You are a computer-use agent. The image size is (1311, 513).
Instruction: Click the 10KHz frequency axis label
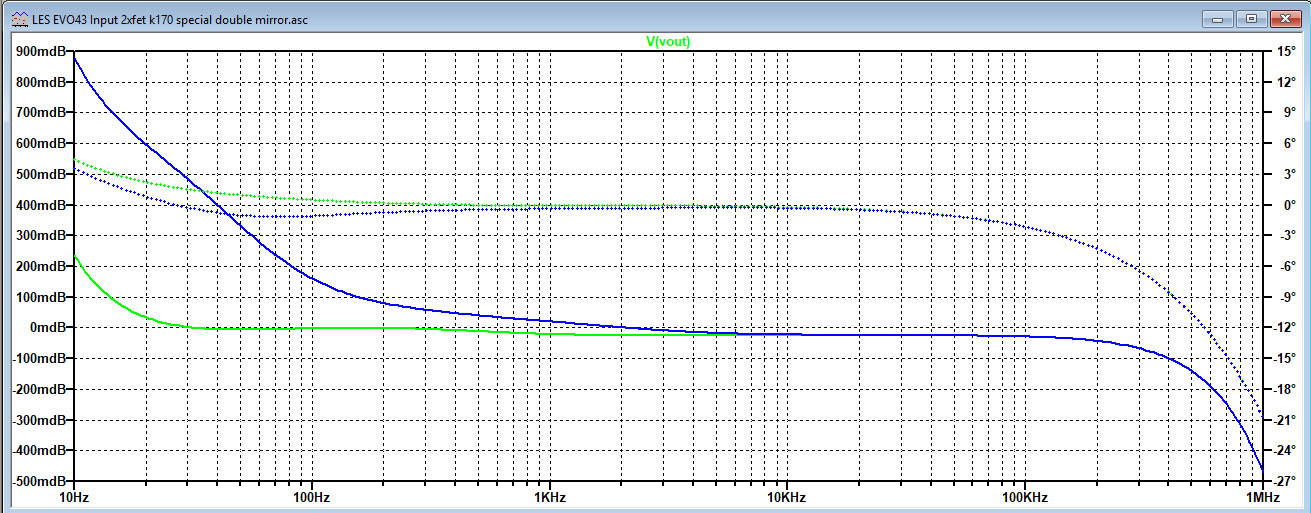786,497
